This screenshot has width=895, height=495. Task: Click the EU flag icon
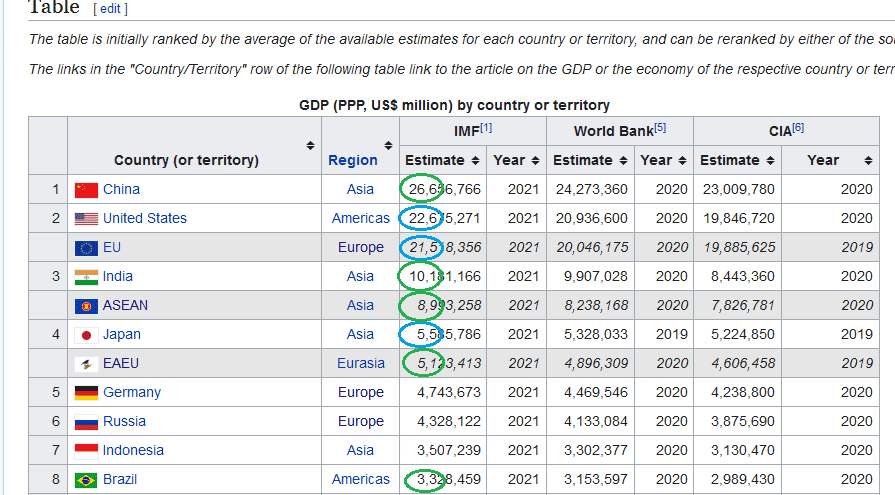(86, 248)
